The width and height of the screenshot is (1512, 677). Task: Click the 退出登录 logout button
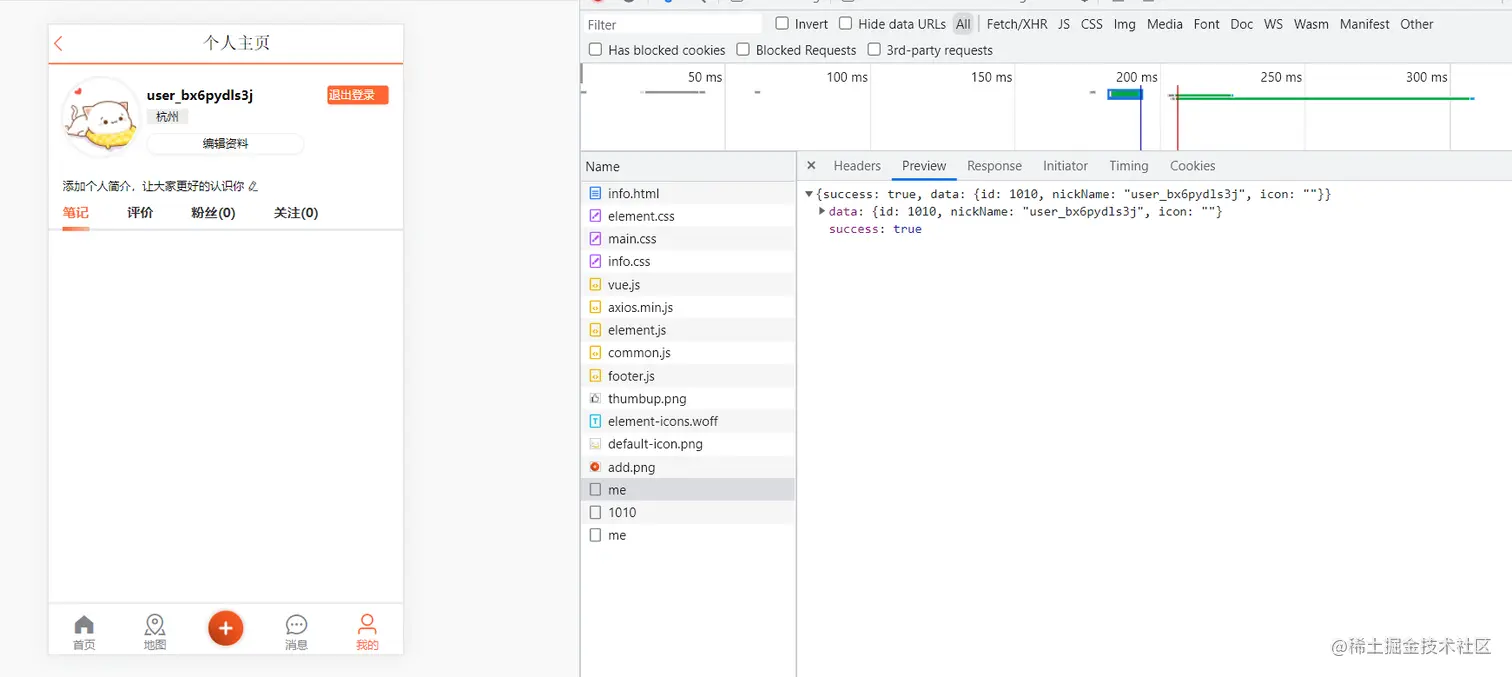[x=357, y=95]
